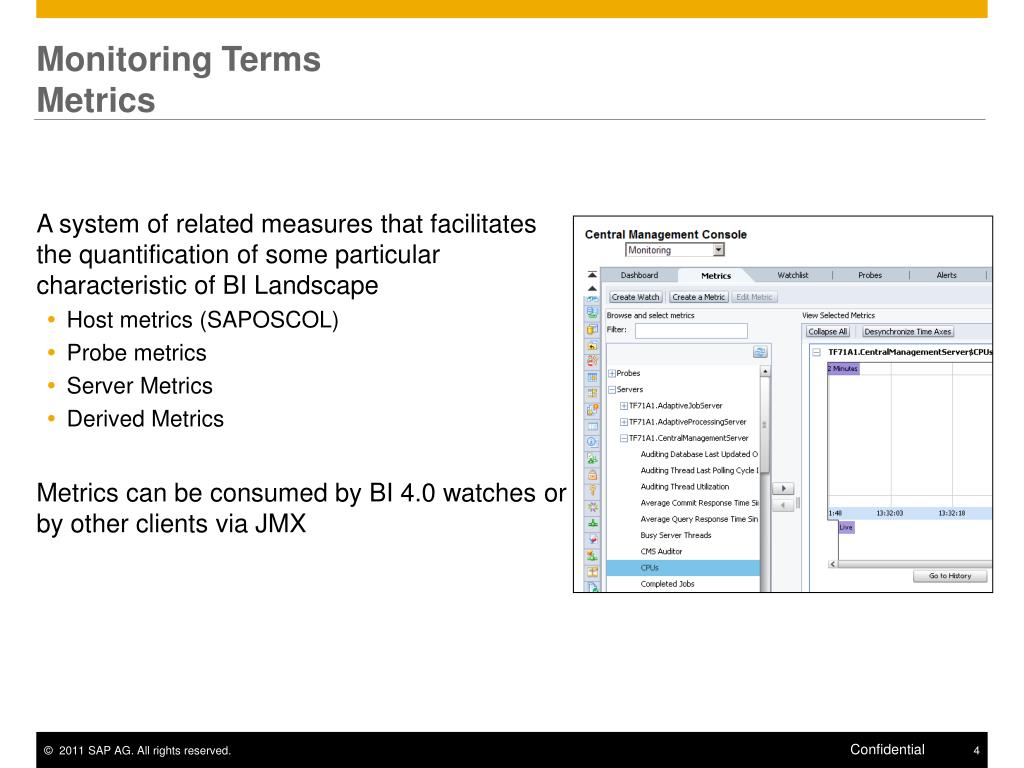Click the orange padlock sidebar icon

pyautogui.click(x=592, y=475)
